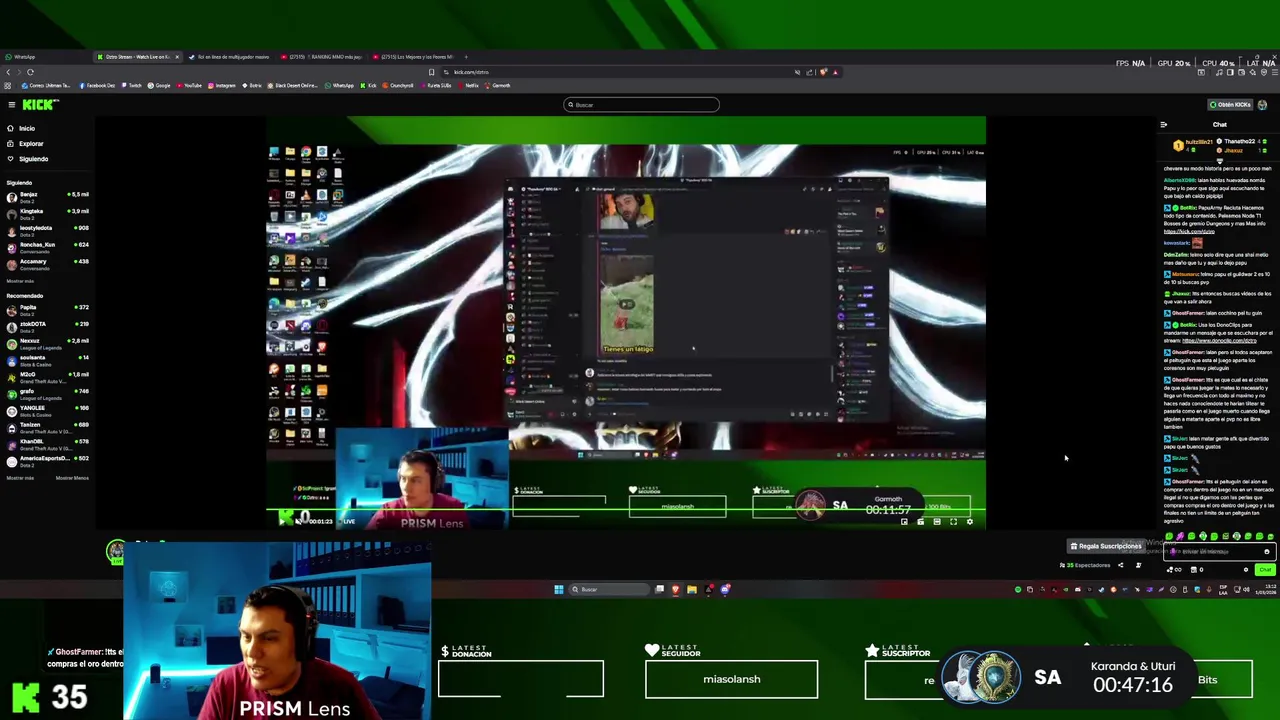Go back with the browser back arrow
Screen dimensions: 1280x720
[8, 72]
